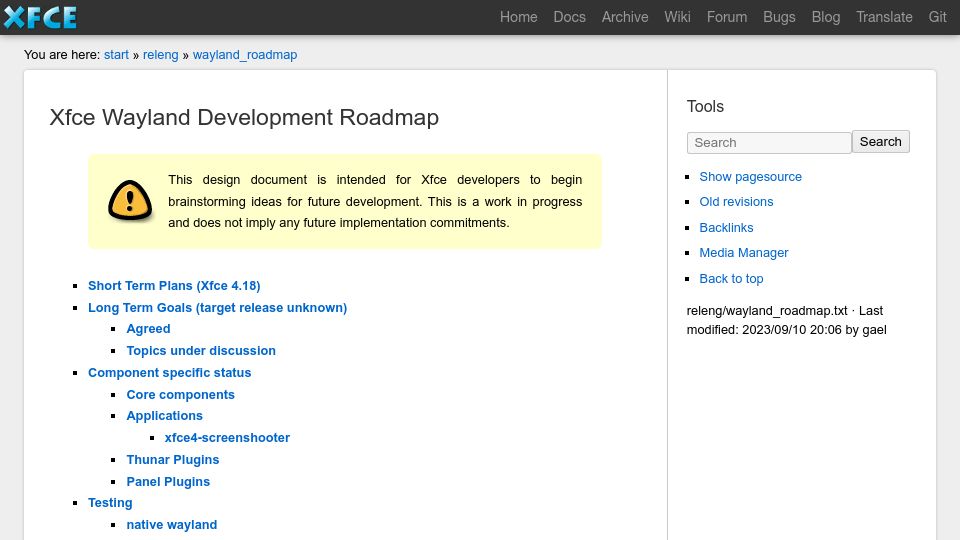Open the Home navigation item
The image size is (960, 540).
coord(519,17)
